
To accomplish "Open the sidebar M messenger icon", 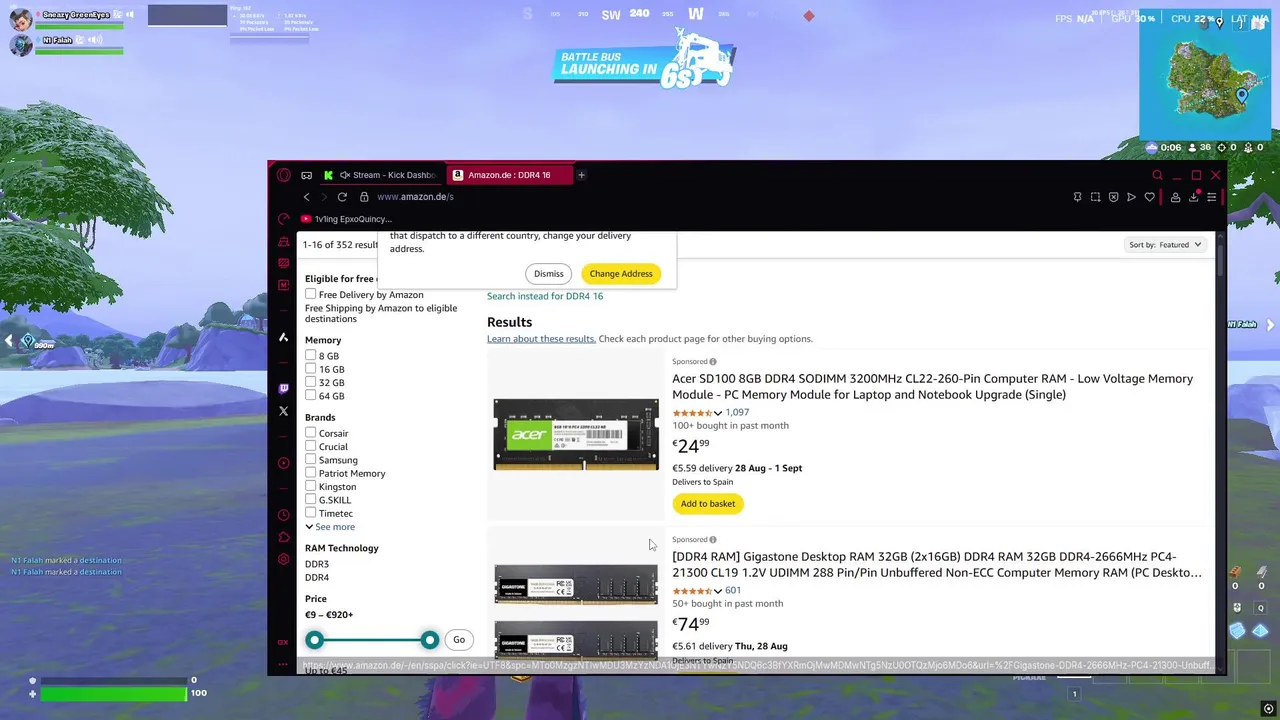I will [284, 285].
